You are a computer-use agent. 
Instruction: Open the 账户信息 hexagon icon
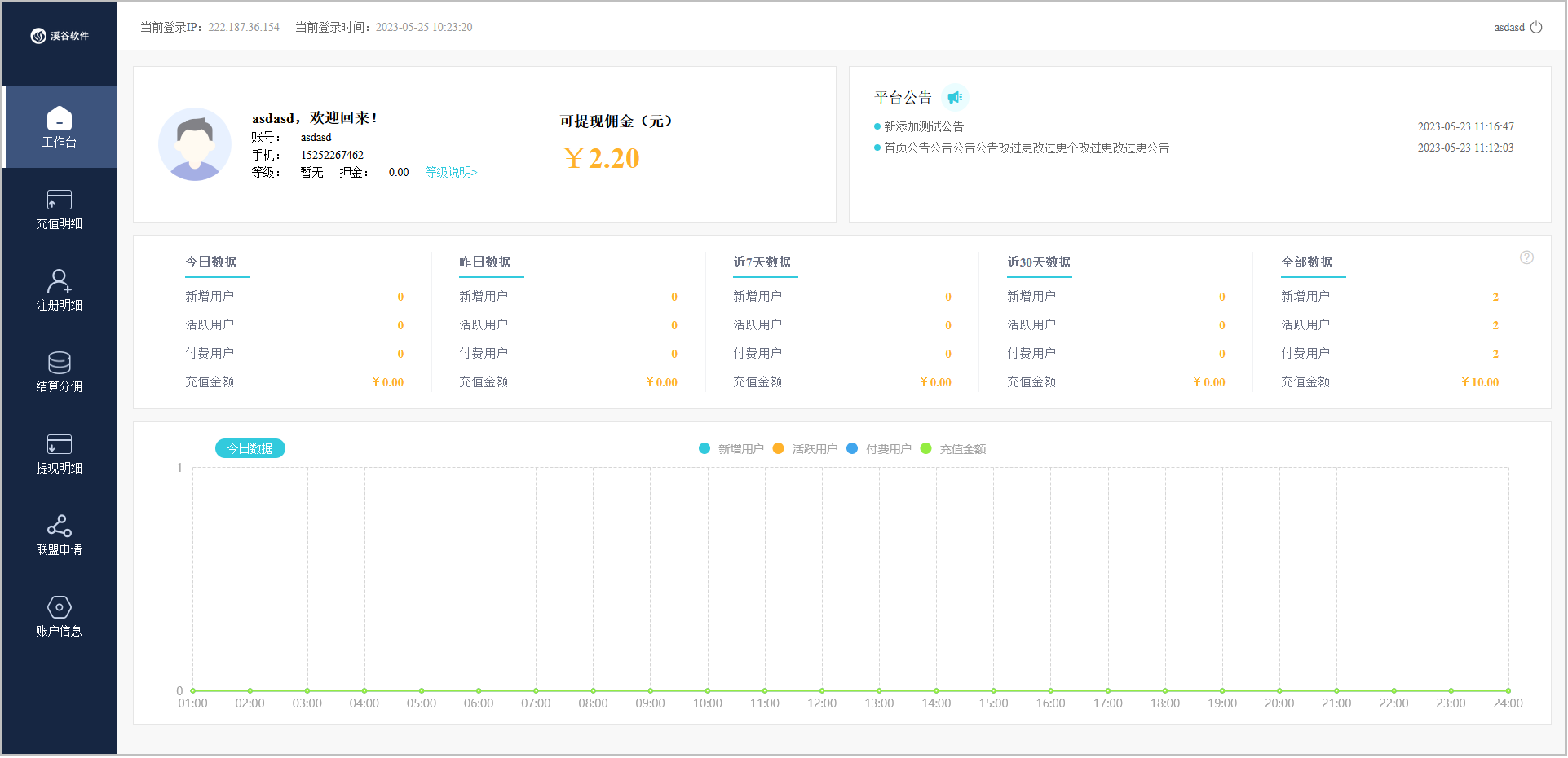point(60,607)
